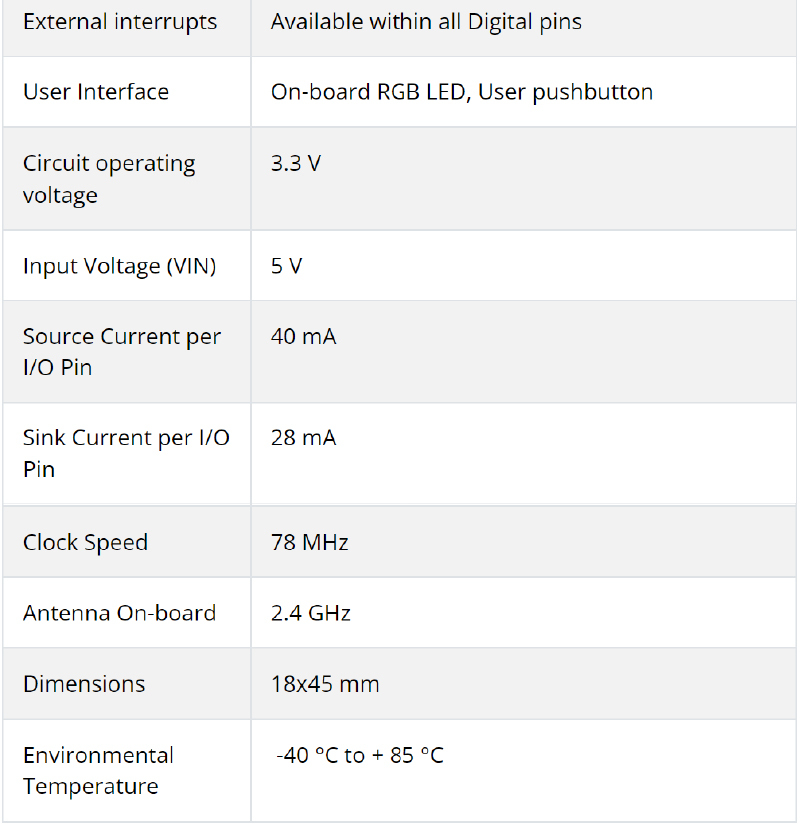800x824 pixels.
Task: Select the "28 mA" sink current value
Action: coord(303,438)
